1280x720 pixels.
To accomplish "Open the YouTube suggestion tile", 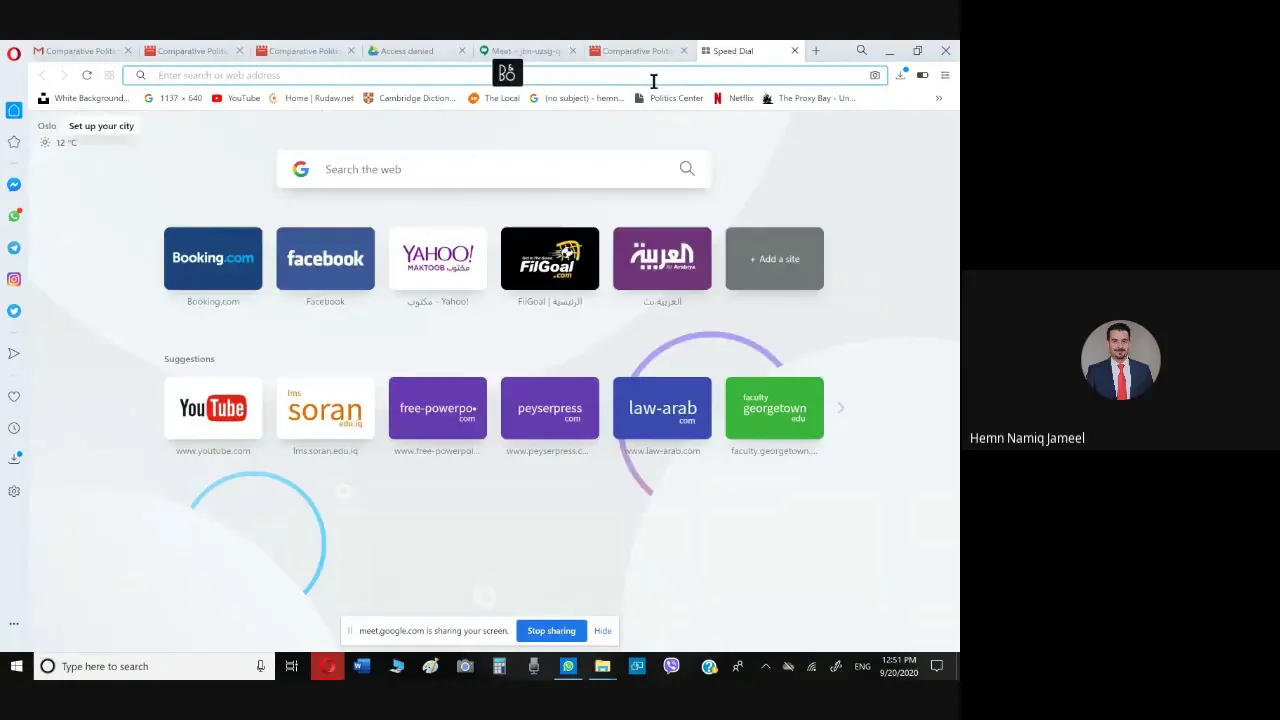I will (x=213, y=408).
